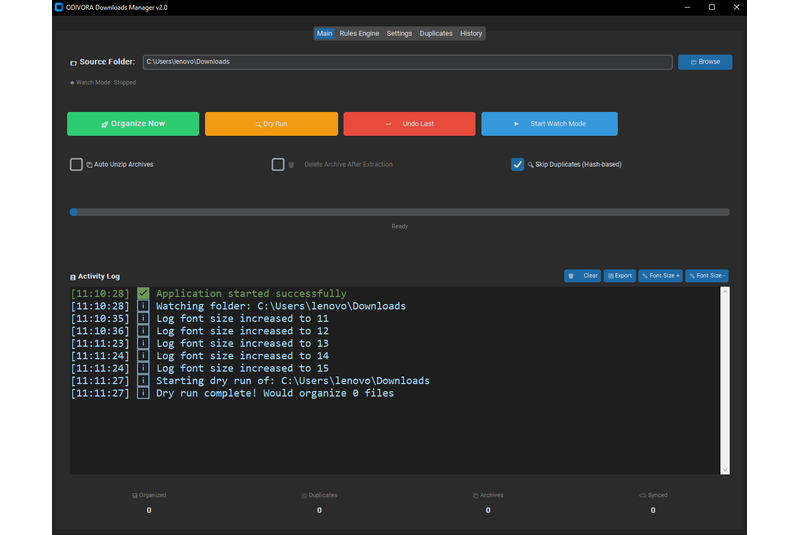Click the folder icon beside Source Folder
Screen dimensions: 800x535
[x=73, y=63]
